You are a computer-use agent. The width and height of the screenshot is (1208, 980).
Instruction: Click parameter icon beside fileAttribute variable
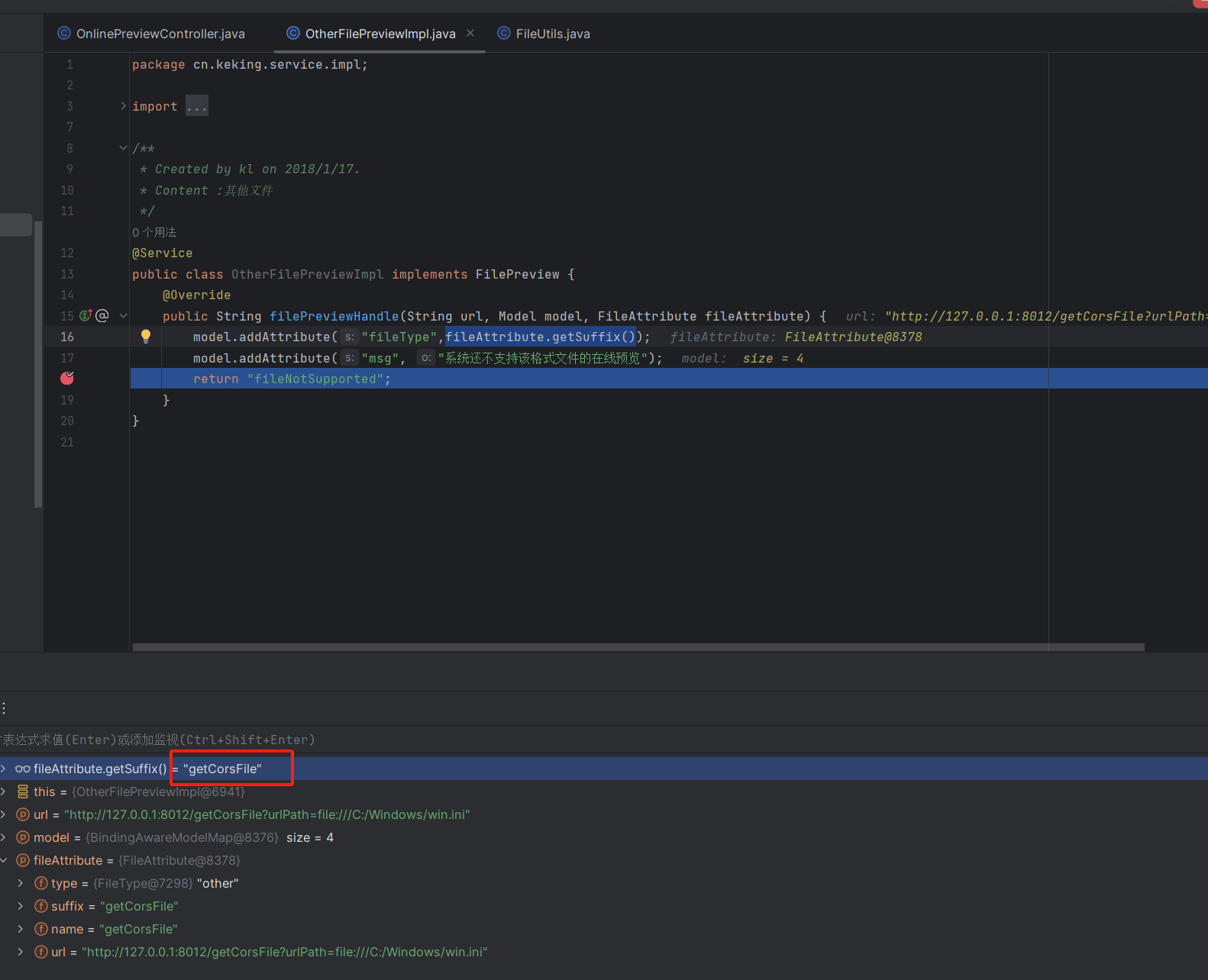pyautogui.click(x=23, y=860)
